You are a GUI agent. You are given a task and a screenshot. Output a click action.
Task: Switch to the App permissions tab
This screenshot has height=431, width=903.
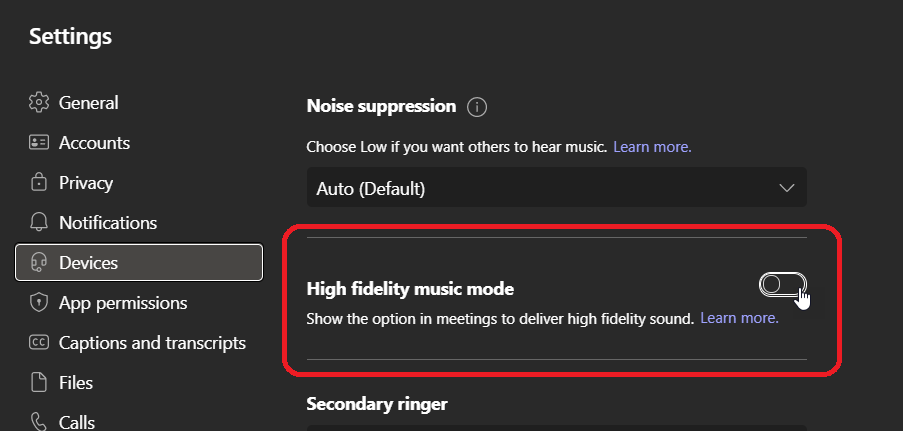[x=123, y=303]
